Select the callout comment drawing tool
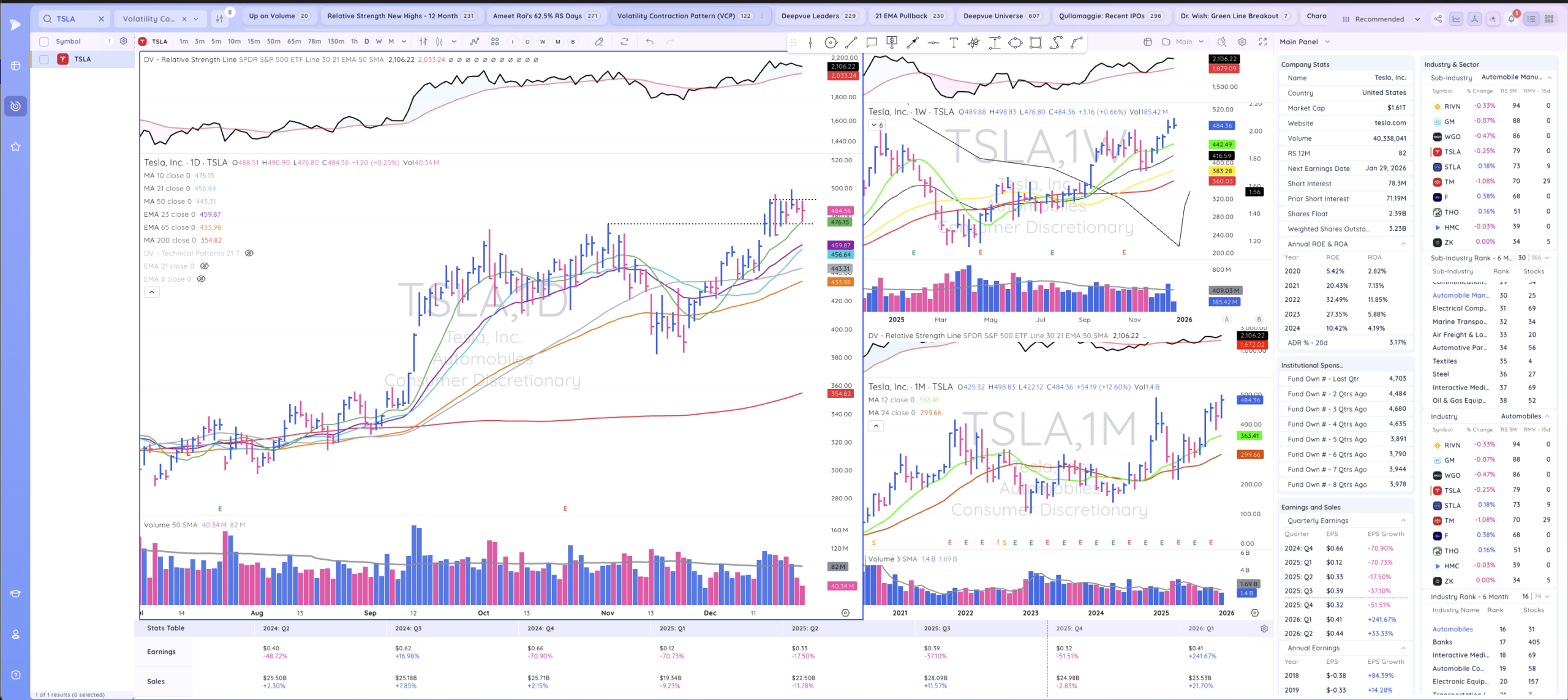This screenshot has height=700, width=1568. 872,42
